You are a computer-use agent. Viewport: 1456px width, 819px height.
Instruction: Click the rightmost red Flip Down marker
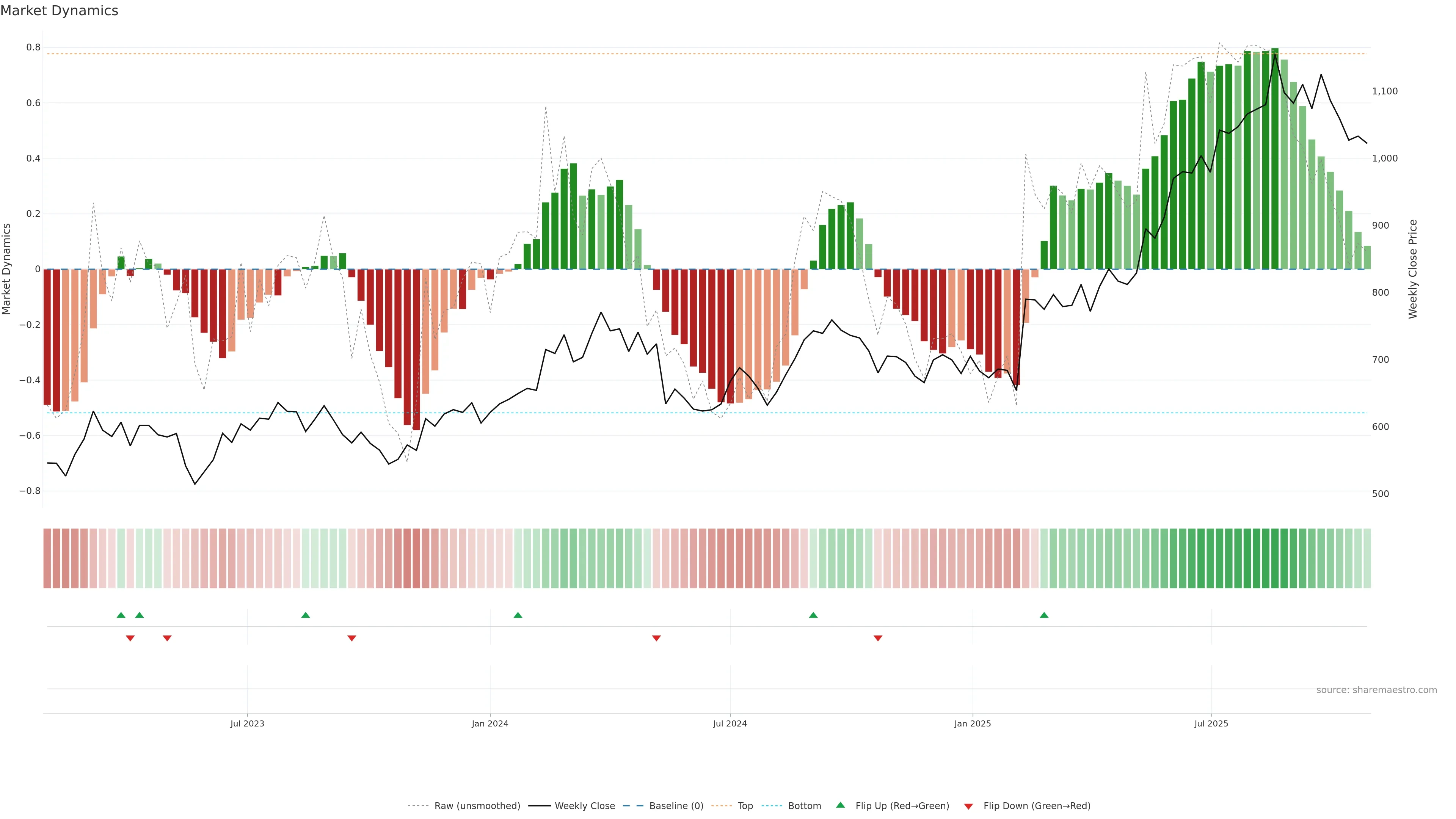click(x=878, y=638)
